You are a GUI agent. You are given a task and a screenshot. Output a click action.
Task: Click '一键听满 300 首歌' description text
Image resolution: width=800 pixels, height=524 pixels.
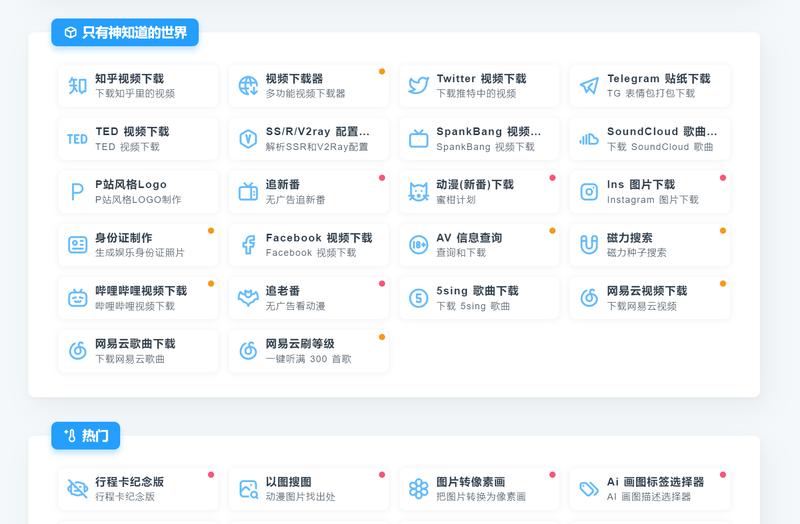click(308, 359)
